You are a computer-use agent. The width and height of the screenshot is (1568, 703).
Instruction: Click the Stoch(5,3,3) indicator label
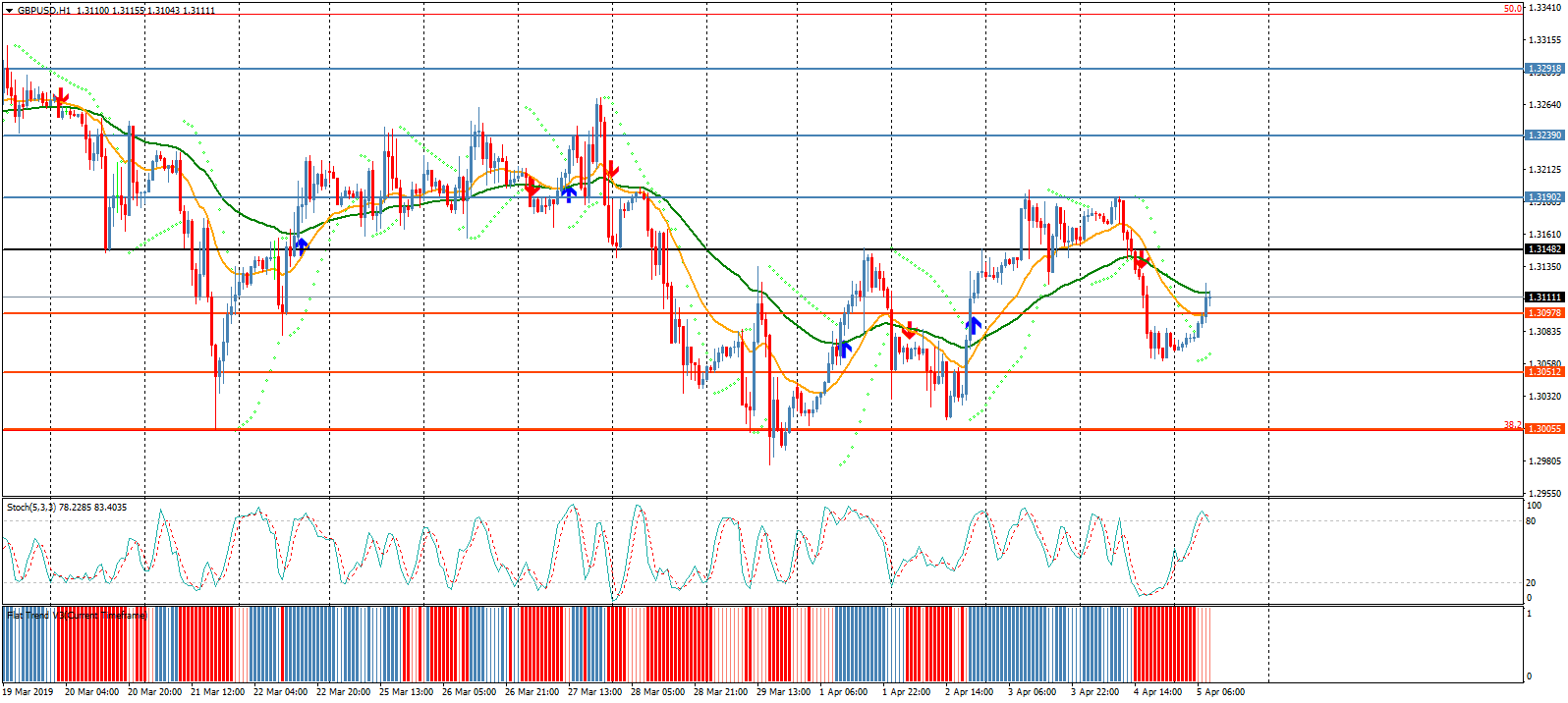pos(66,508)
